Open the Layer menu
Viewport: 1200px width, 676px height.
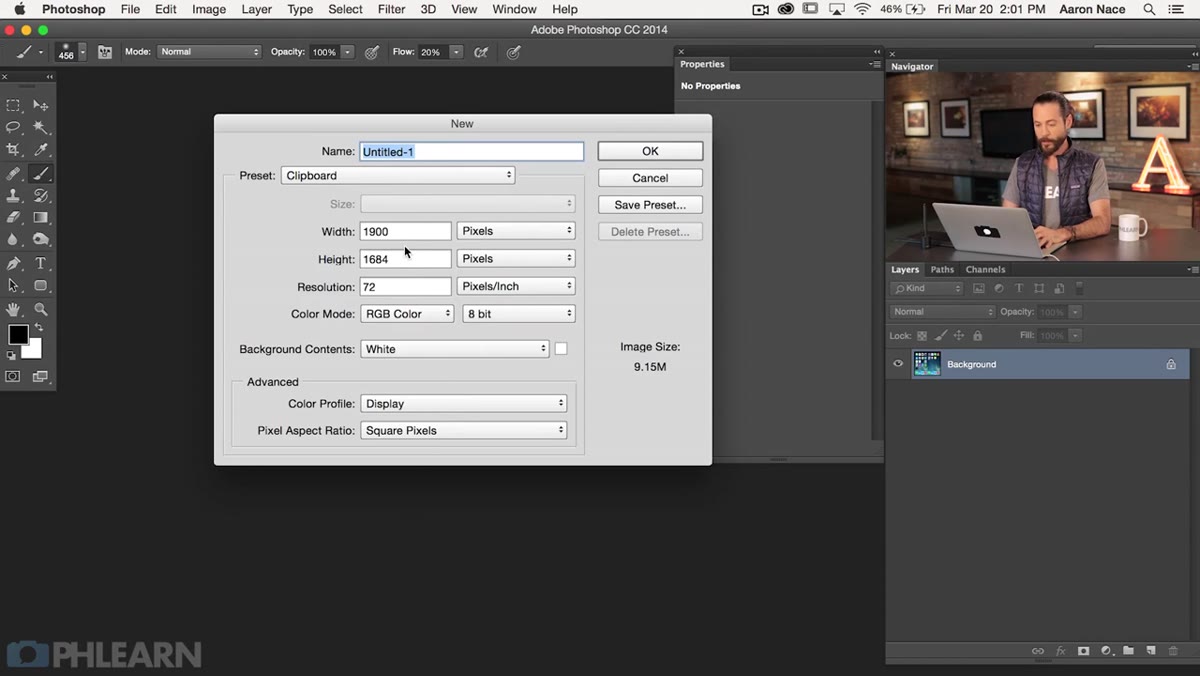click(256, 9)
